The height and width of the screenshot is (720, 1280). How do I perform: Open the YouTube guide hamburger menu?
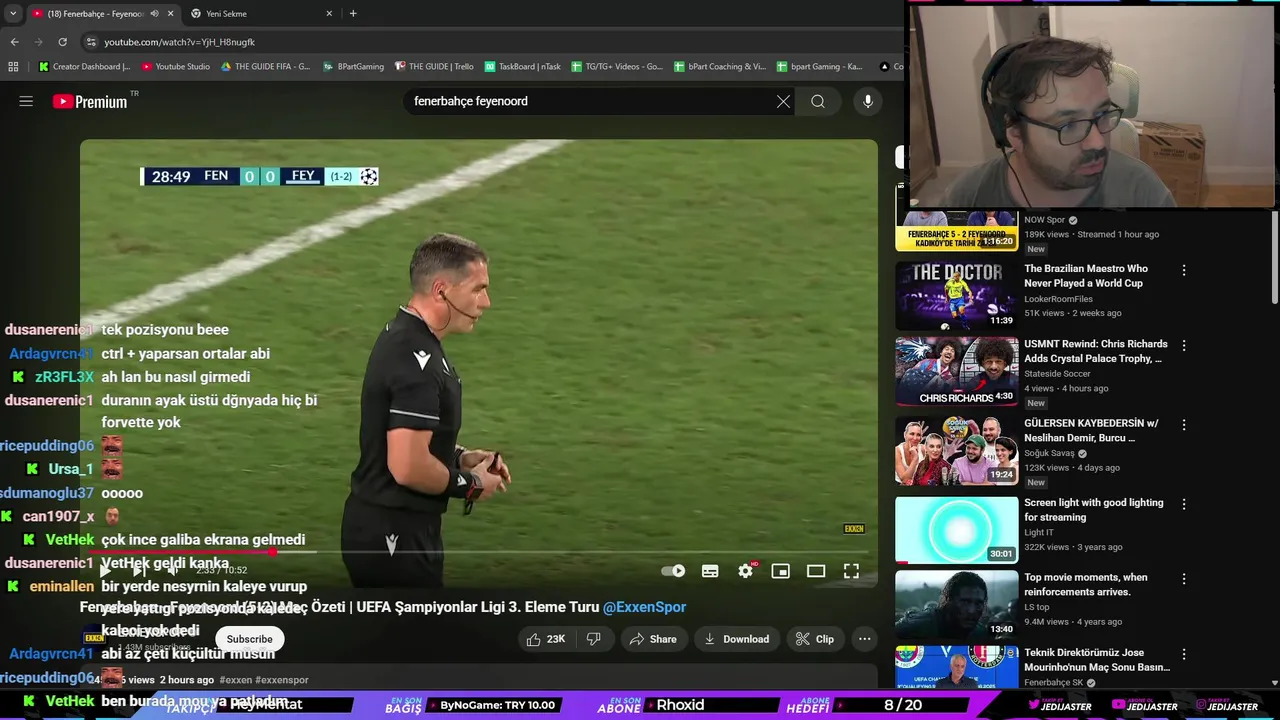point(26,101)
